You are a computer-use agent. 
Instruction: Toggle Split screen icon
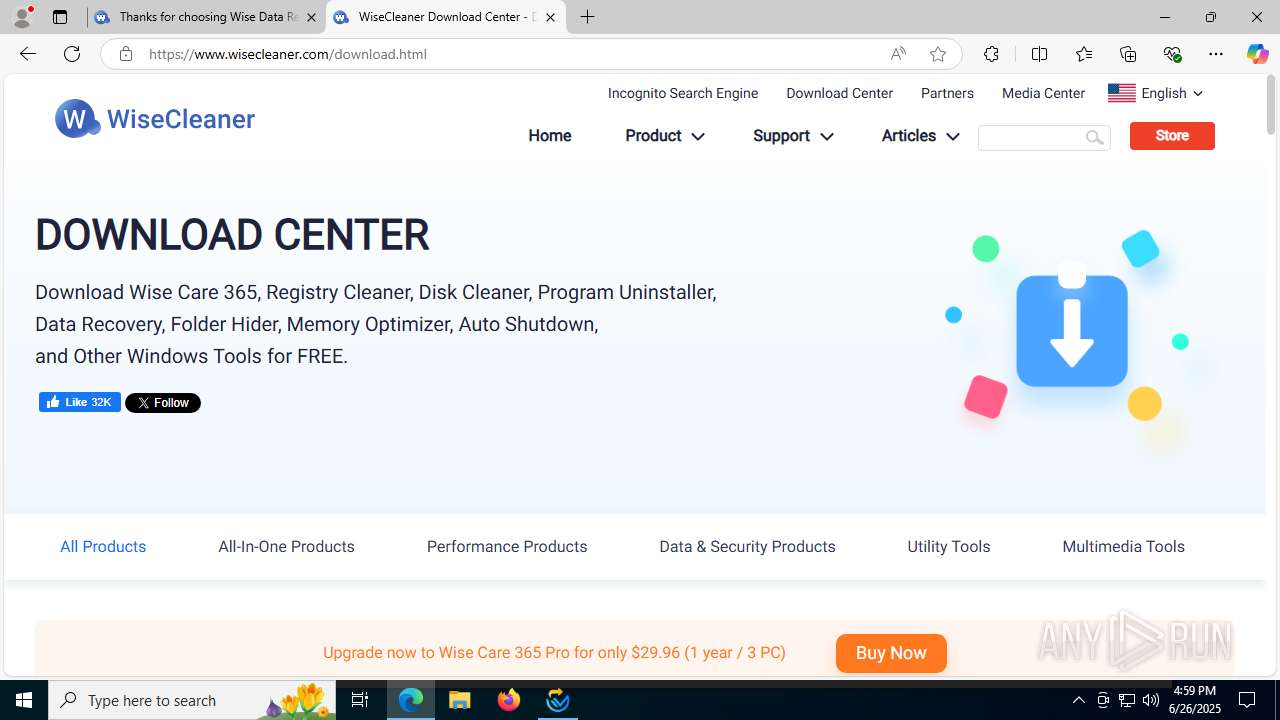point(1039,54)
